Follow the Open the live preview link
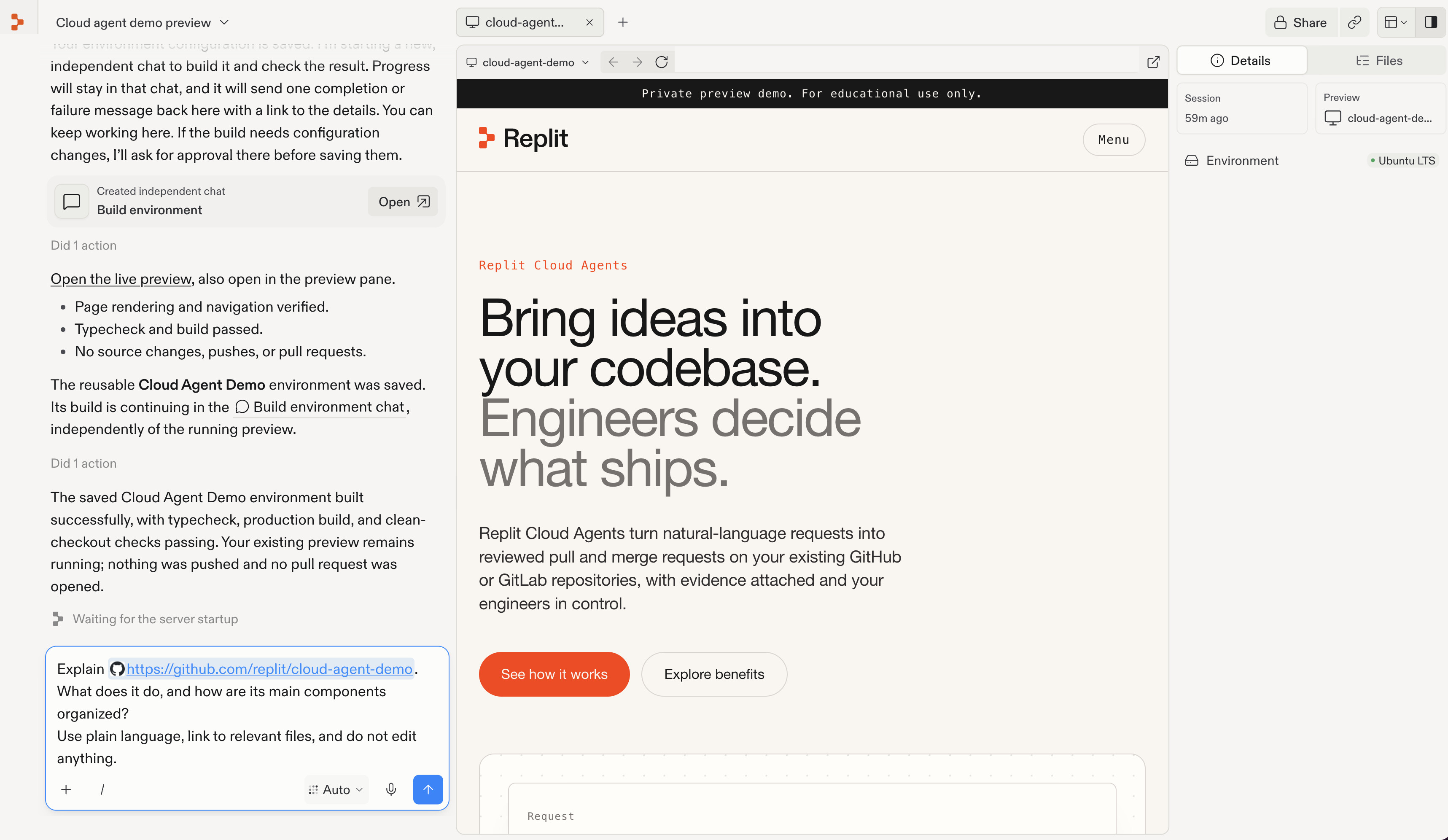Screen dimensions: 1448x840 pos(121,279)
